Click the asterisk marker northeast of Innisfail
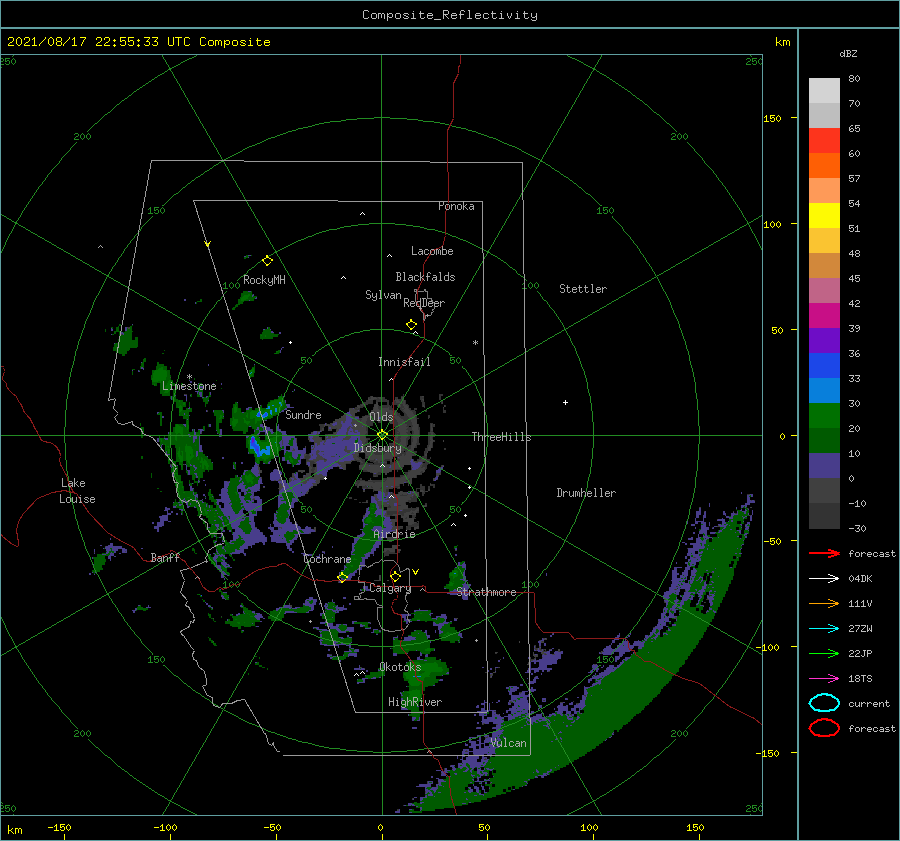This screenshot has width=900, height=841. [475, 343]
